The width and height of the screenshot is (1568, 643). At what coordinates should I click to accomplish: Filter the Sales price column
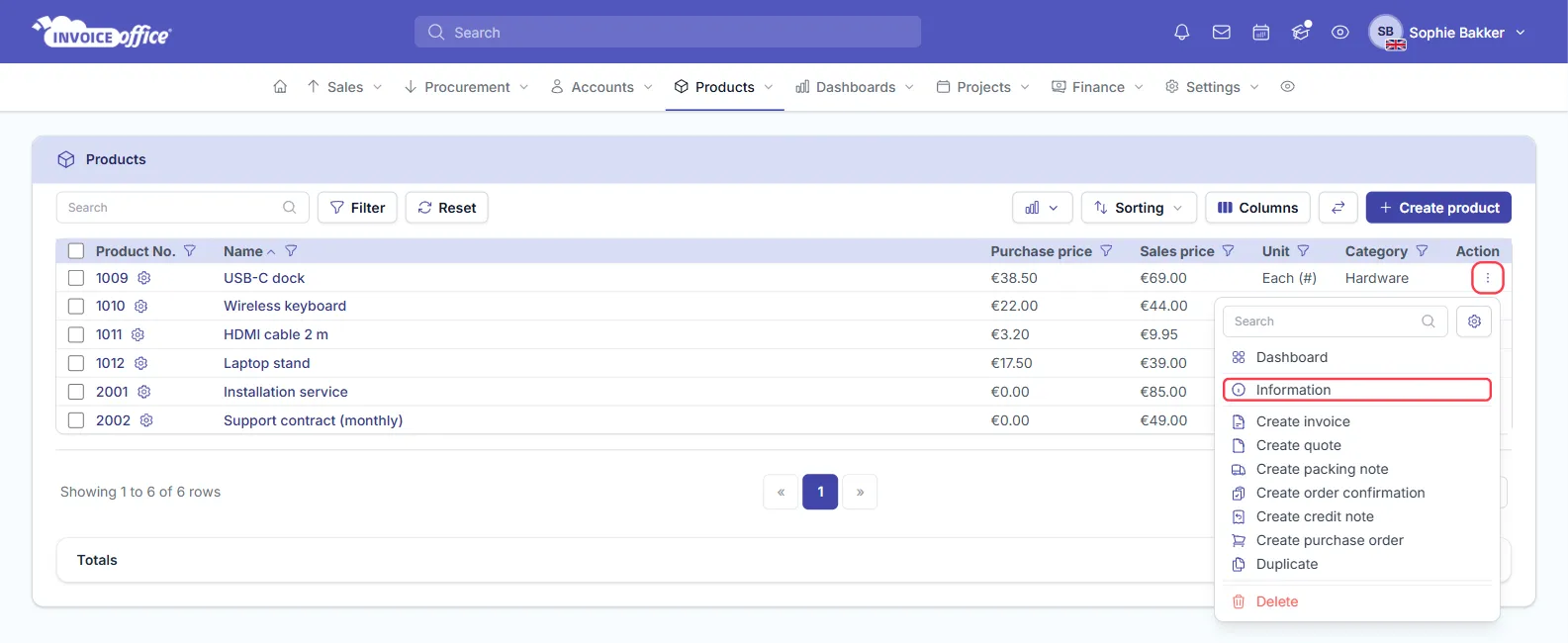coord(1228,251)
